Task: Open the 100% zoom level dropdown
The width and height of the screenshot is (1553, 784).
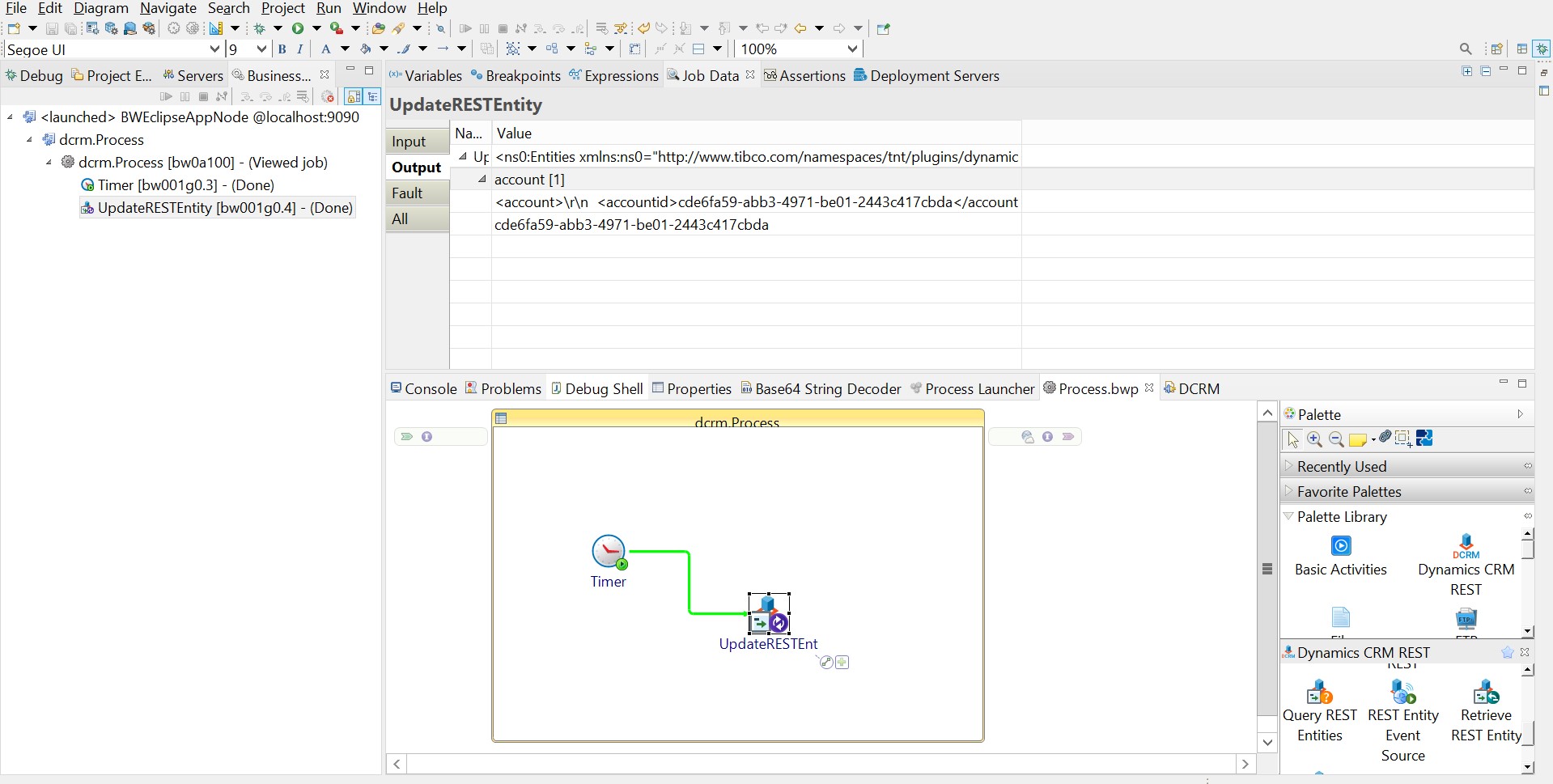Action: coord(851,49)
